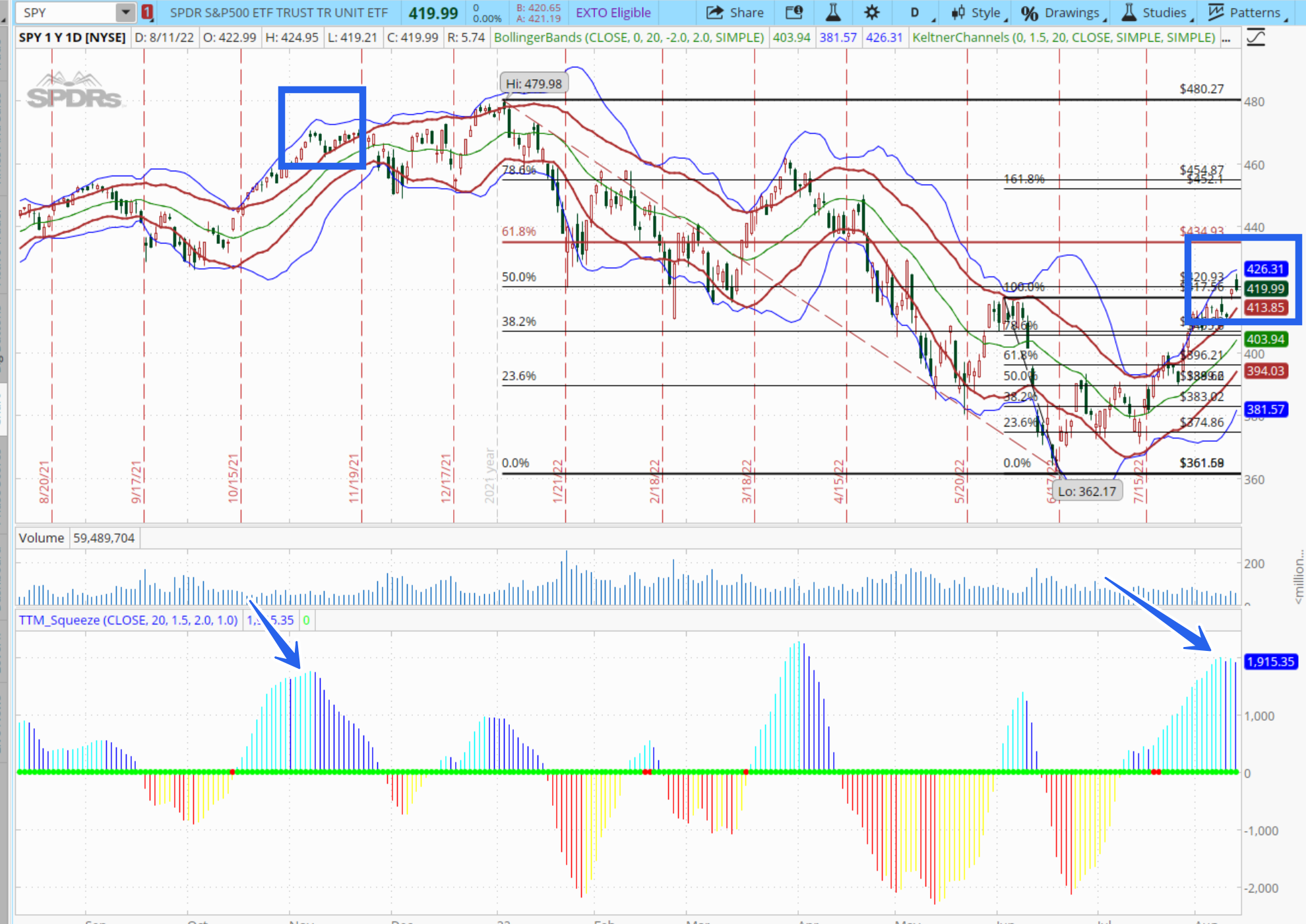Open the Patterns menu

(x=1246, y=13)
